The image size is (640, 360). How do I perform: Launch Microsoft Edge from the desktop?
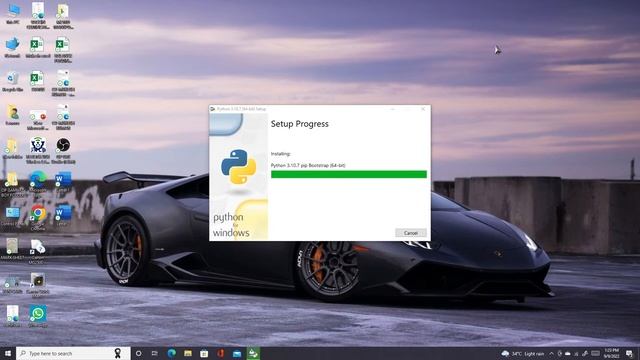[38, 182]
